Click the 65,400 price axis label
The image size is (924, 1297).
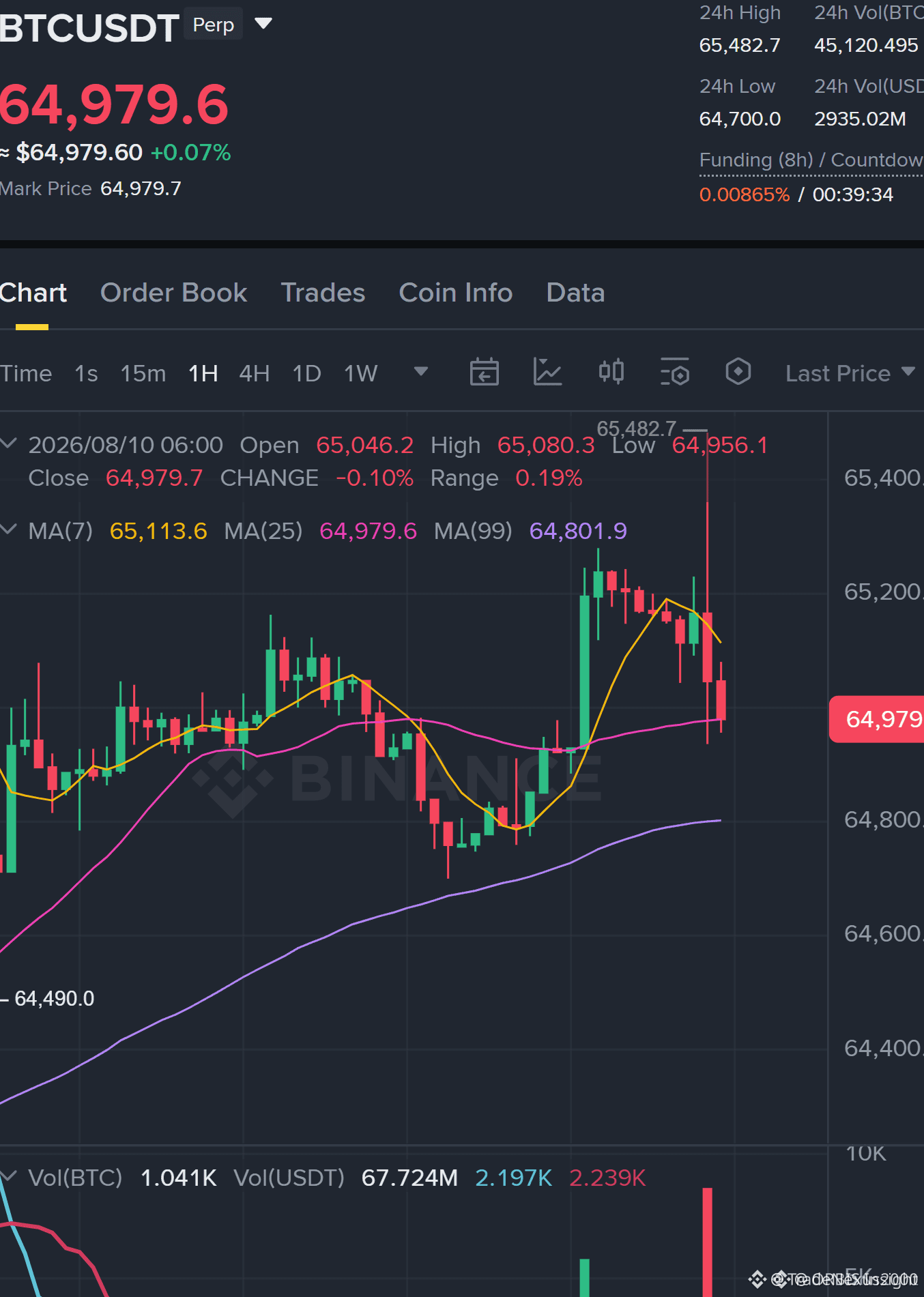pyautogui.click(x=884, y=478)
